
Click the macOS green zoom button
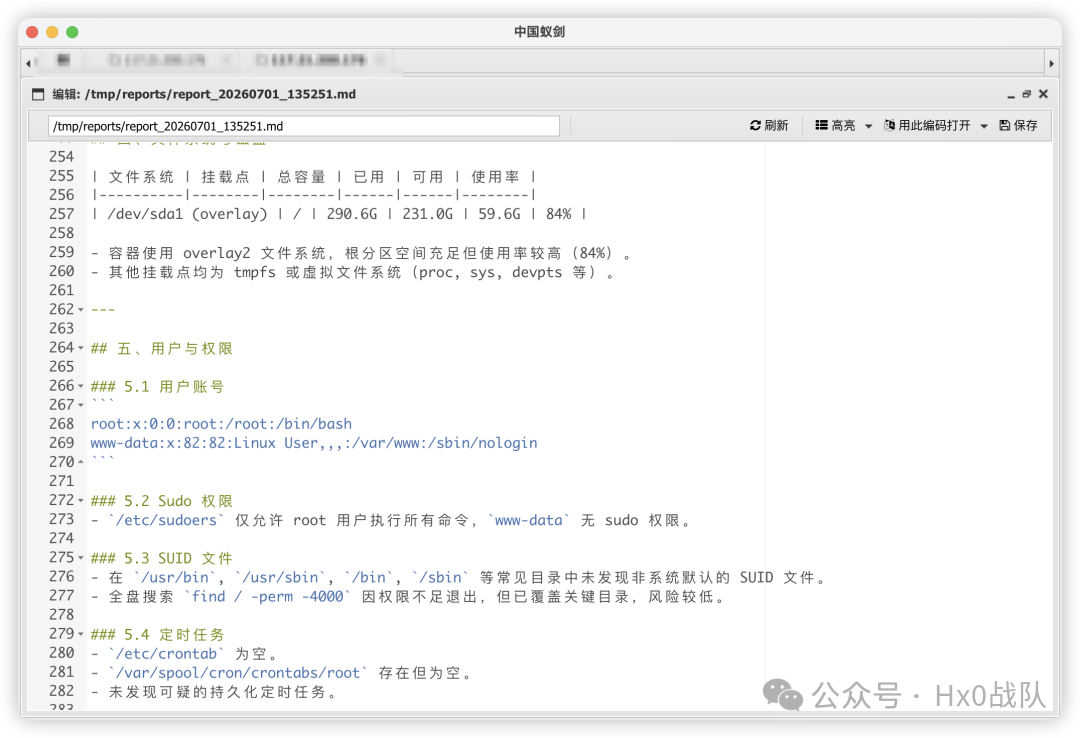72,32
